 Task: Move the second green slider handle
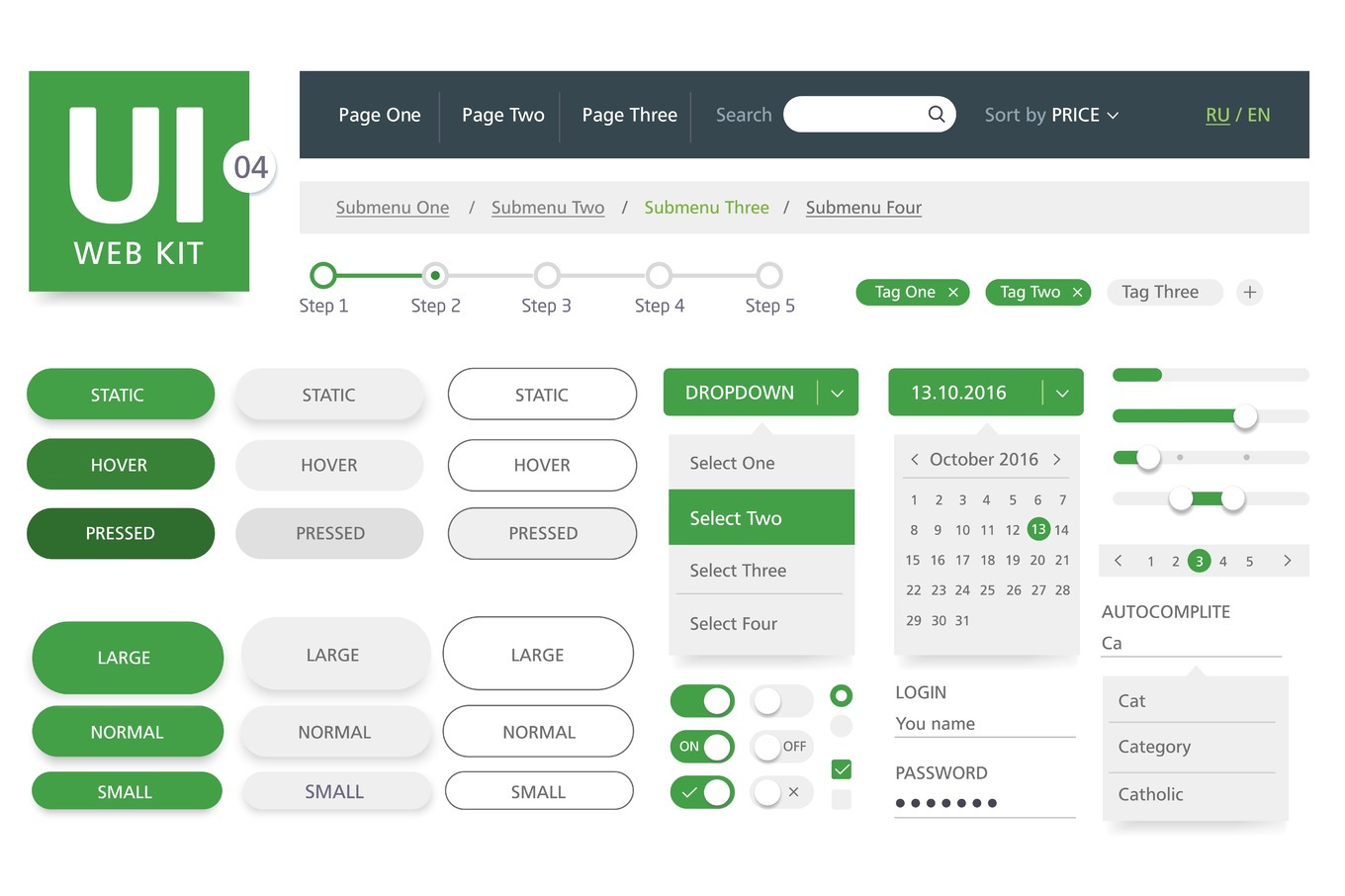[x=1245, y=417]
